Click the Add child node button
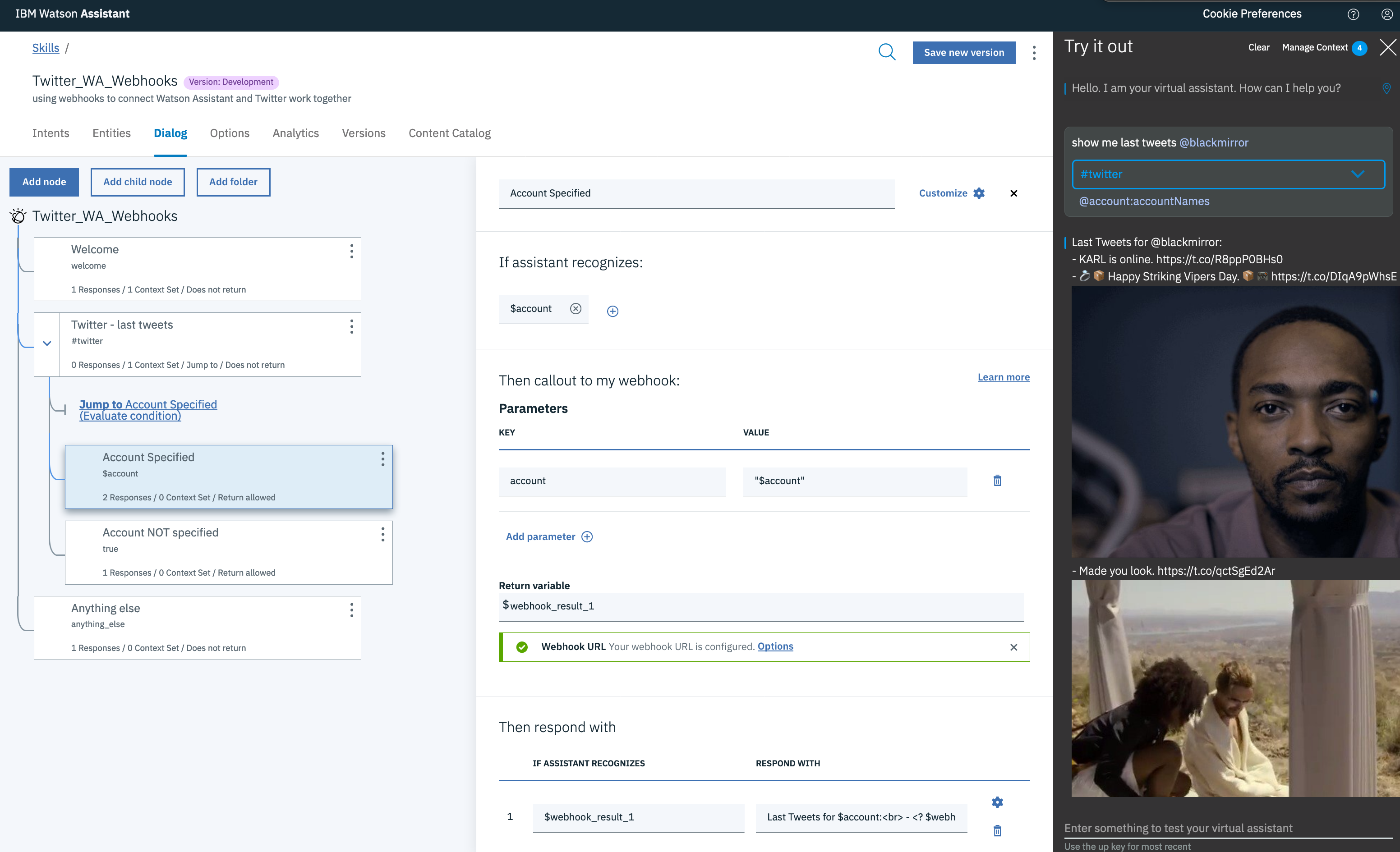The height and width of the screenshot is (852, 1400). [138, 182]
